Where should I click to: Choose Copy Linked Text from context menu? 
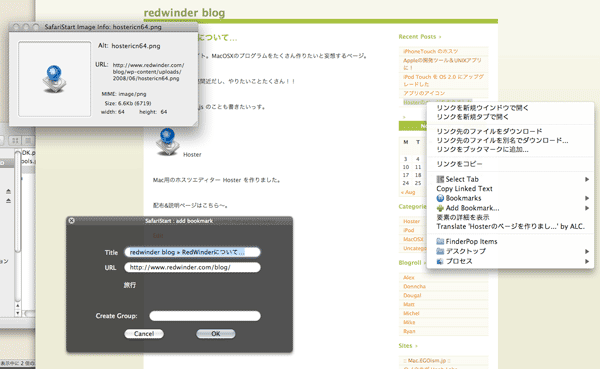pyautogui.click(x=464, y=189)
